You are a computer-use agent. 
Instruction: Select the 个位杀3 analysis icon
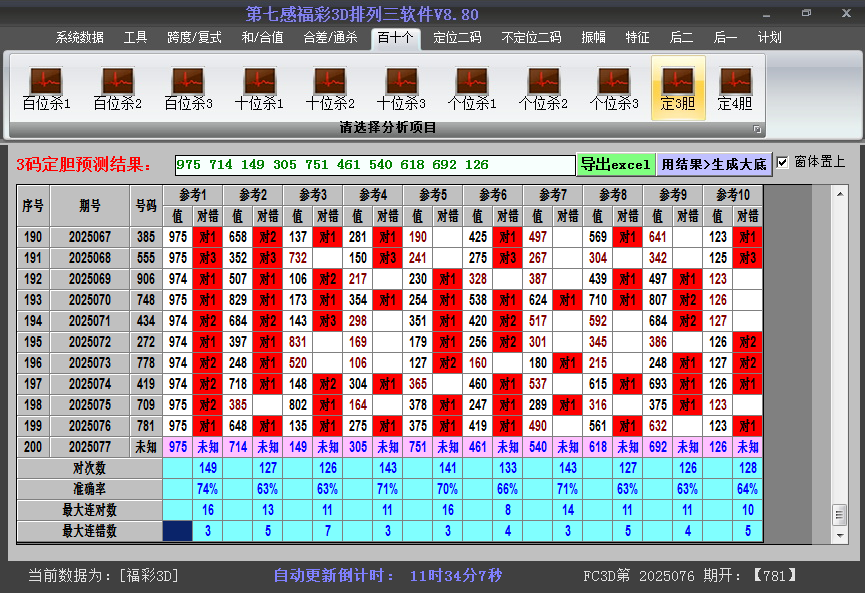click(x=614, y=88)
